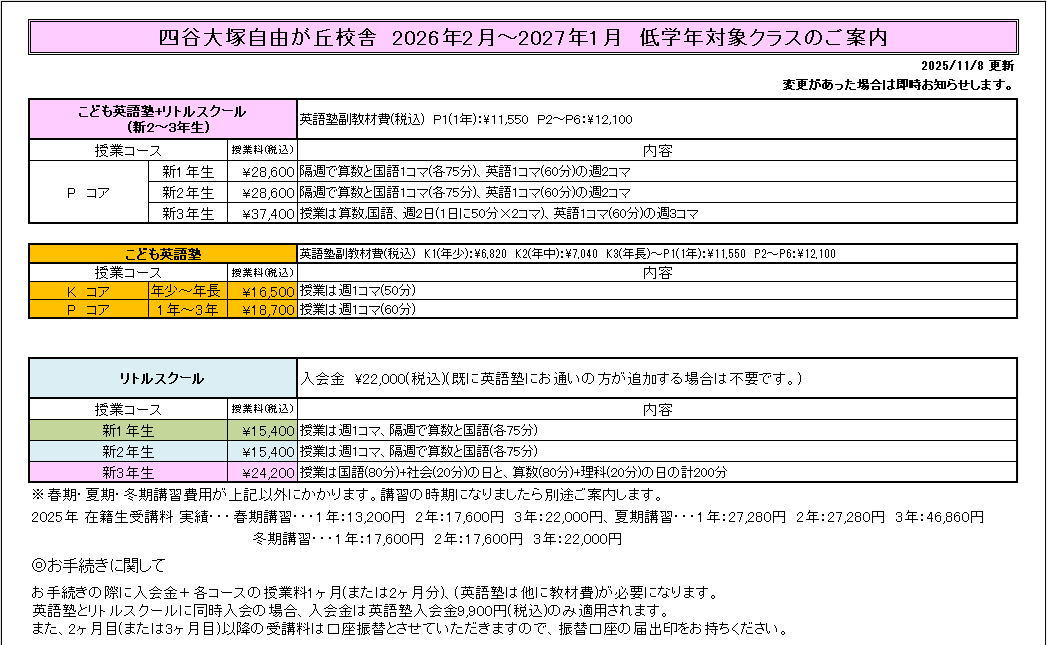
Task: Select the orange K コア course cell
Action: pos(88,291)
